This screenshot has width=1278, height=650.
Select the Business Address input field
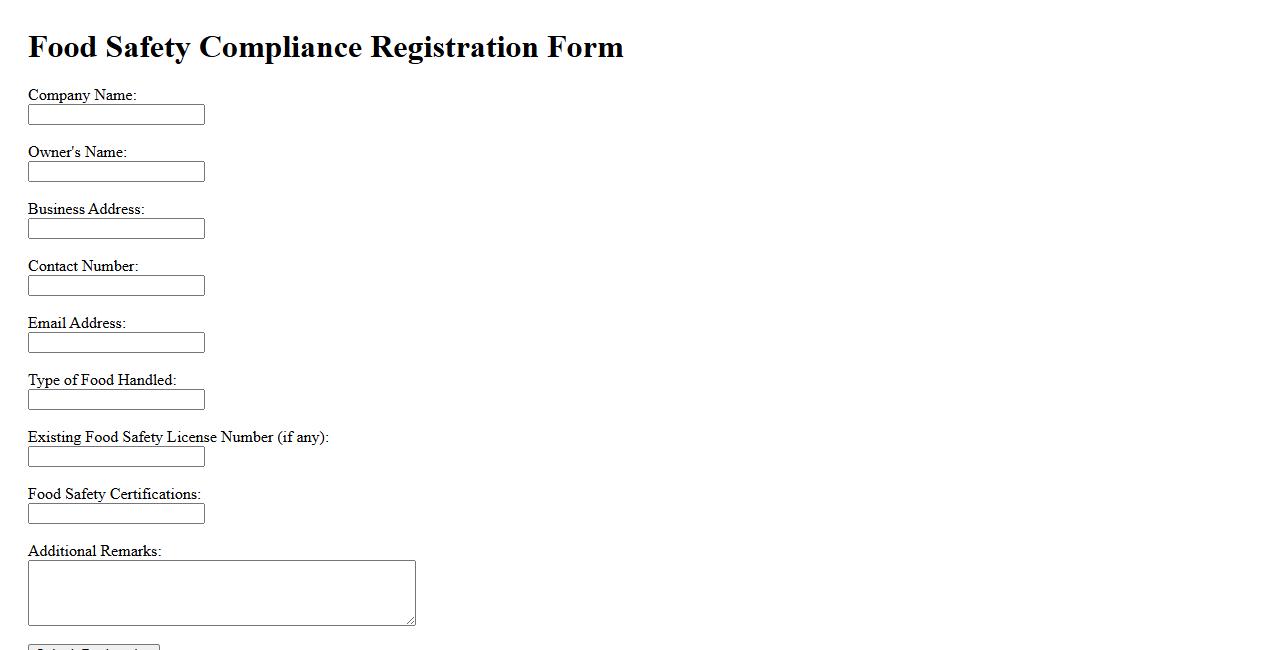pyautogui.click(x=116, y=229)
